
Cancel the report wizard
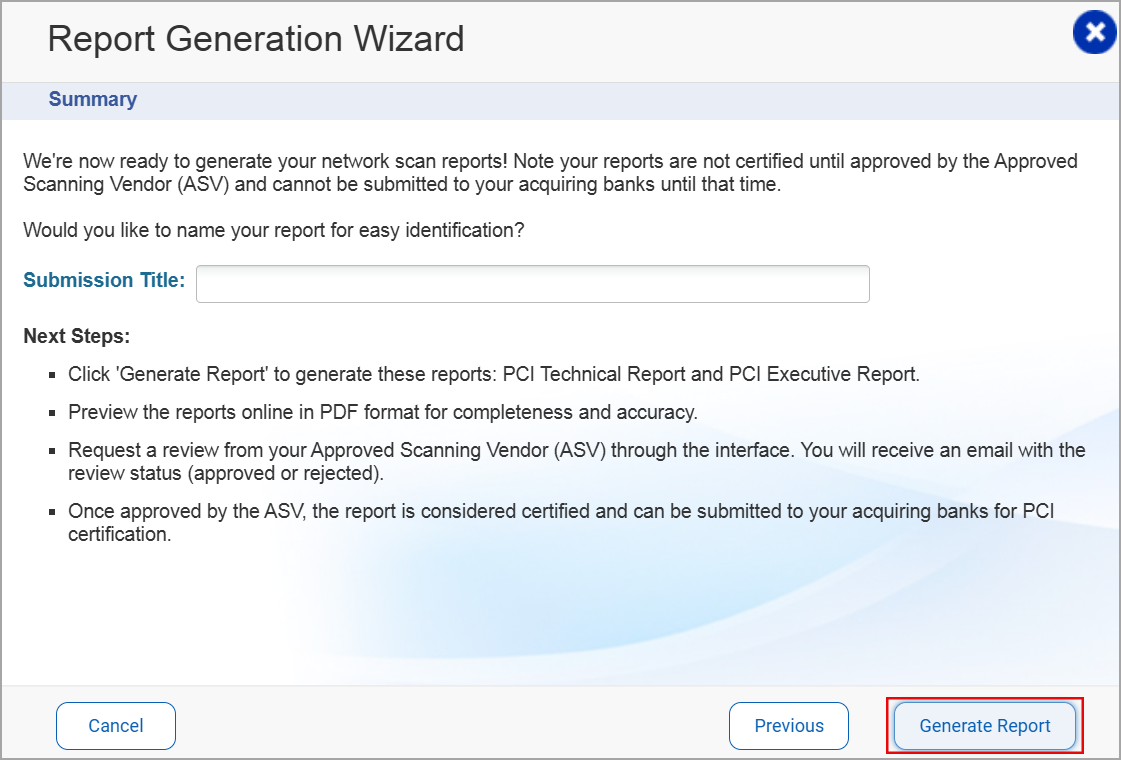point(116,726)
